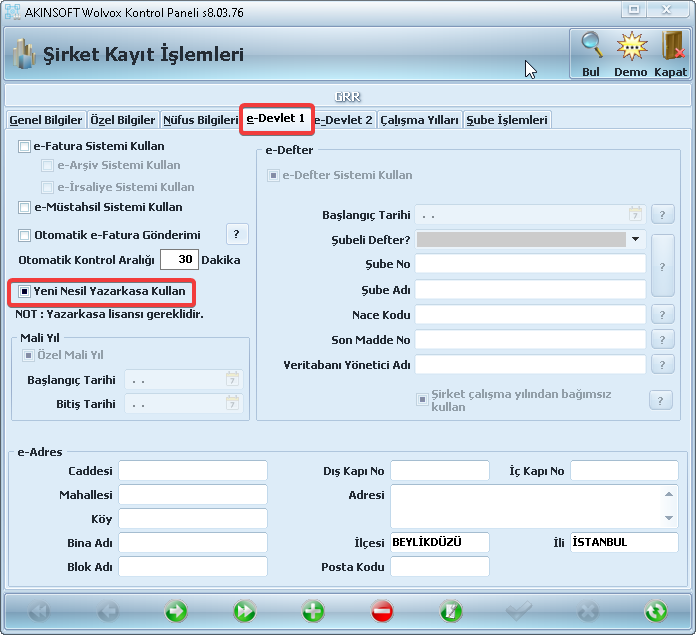696x635 pixels.
Task: Go to next record green arrow
Action: pyautogui.click(x=176, y=612)
